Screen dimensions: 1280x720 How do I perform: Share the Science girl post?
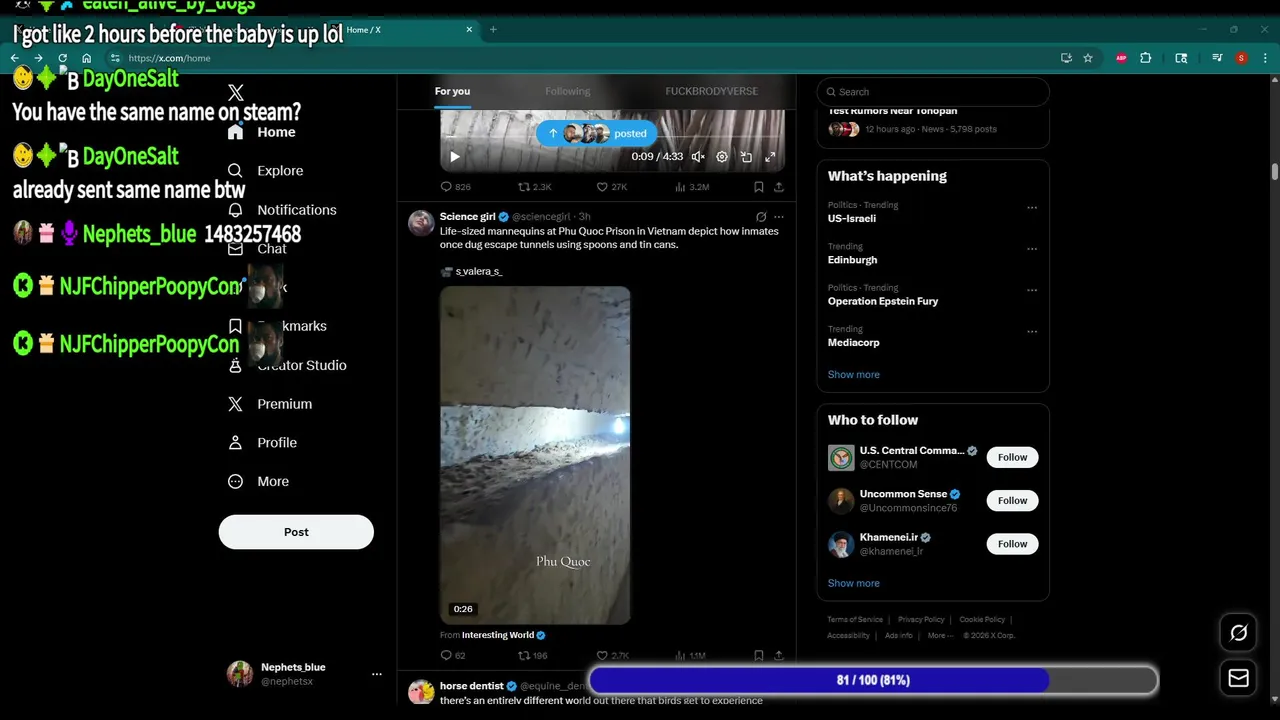[779, 656]
